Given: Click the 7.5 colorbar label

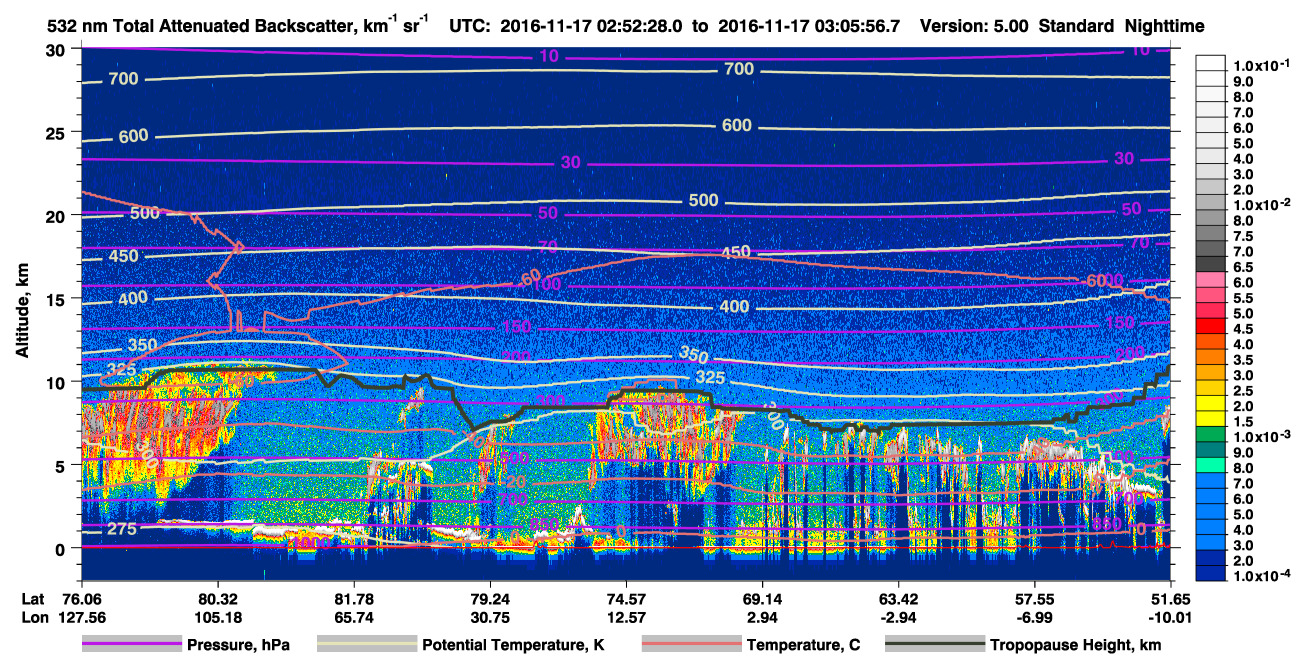Looking at the screenshot, I should pyautogui.click(x=1243, y=235).
